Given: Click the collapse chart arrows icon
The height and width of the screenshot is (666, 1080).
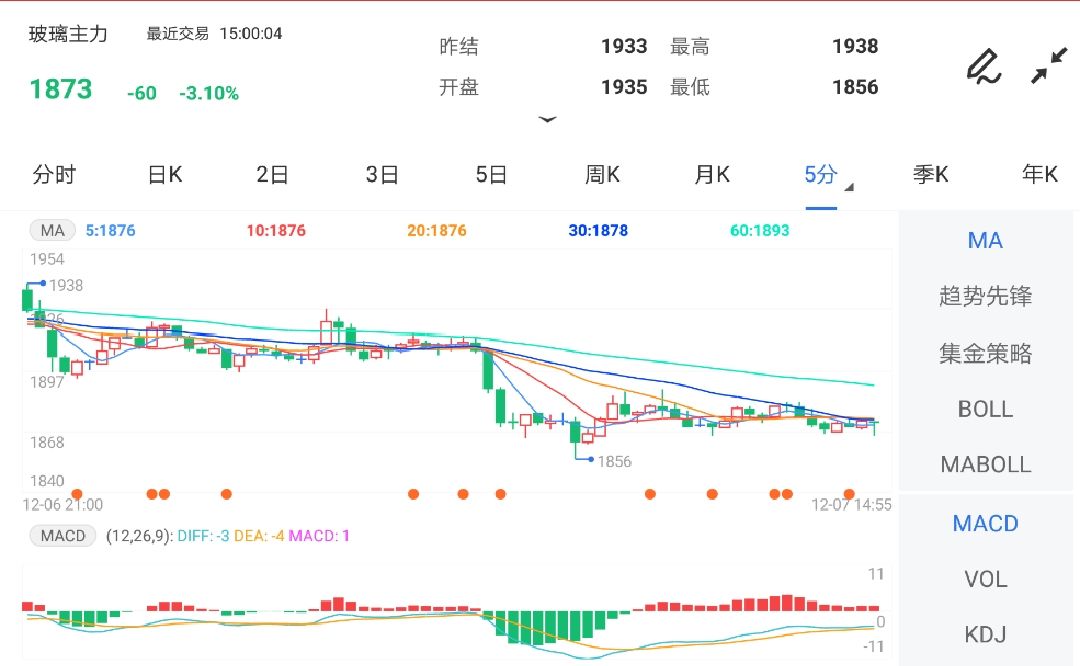Looking at the screenshot, I should click(1051, 67).
